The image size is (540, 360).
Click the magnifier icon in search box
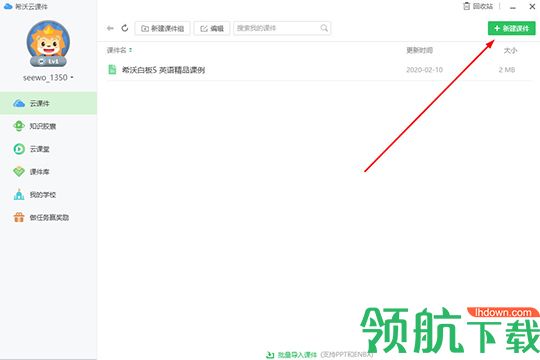[324, 28]
